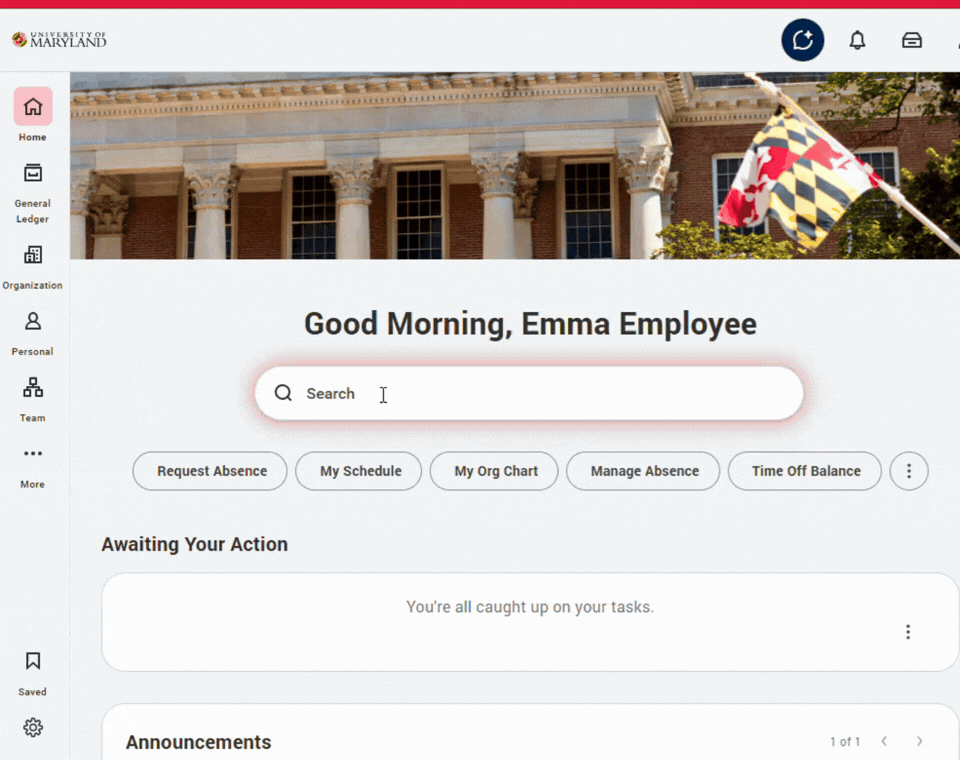This screenshot has height=760, width=960.
Task: Open the notifications bell
Action: point(857,40)
